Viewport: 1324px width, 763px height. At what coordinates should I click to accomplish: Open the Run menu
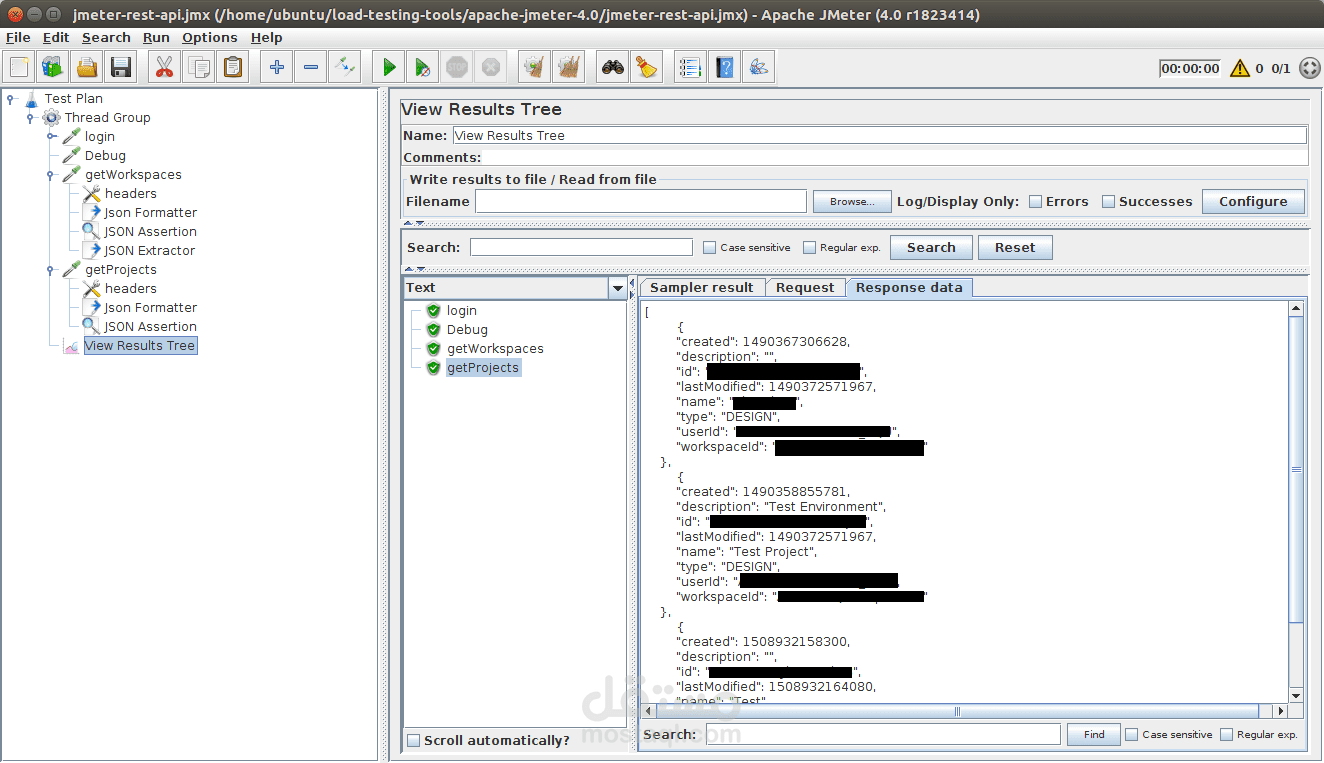tap(156, 37)
